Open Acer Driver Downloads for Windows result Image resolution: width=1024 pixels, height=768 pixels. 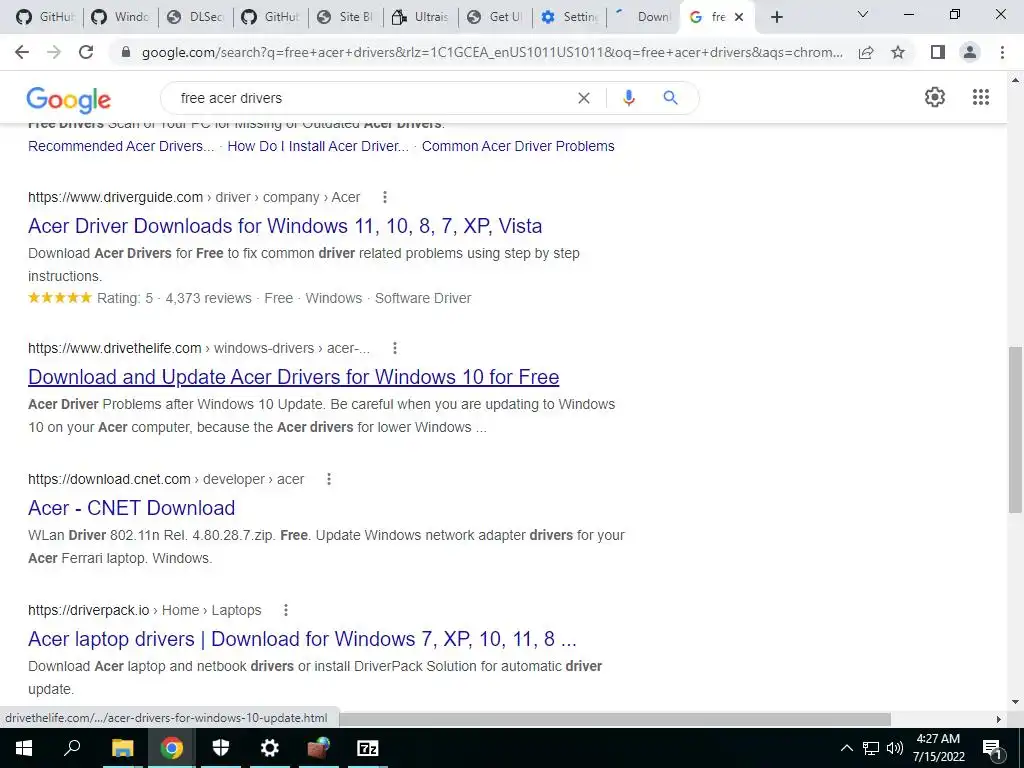pyautogui.click(x=285, y=226)
